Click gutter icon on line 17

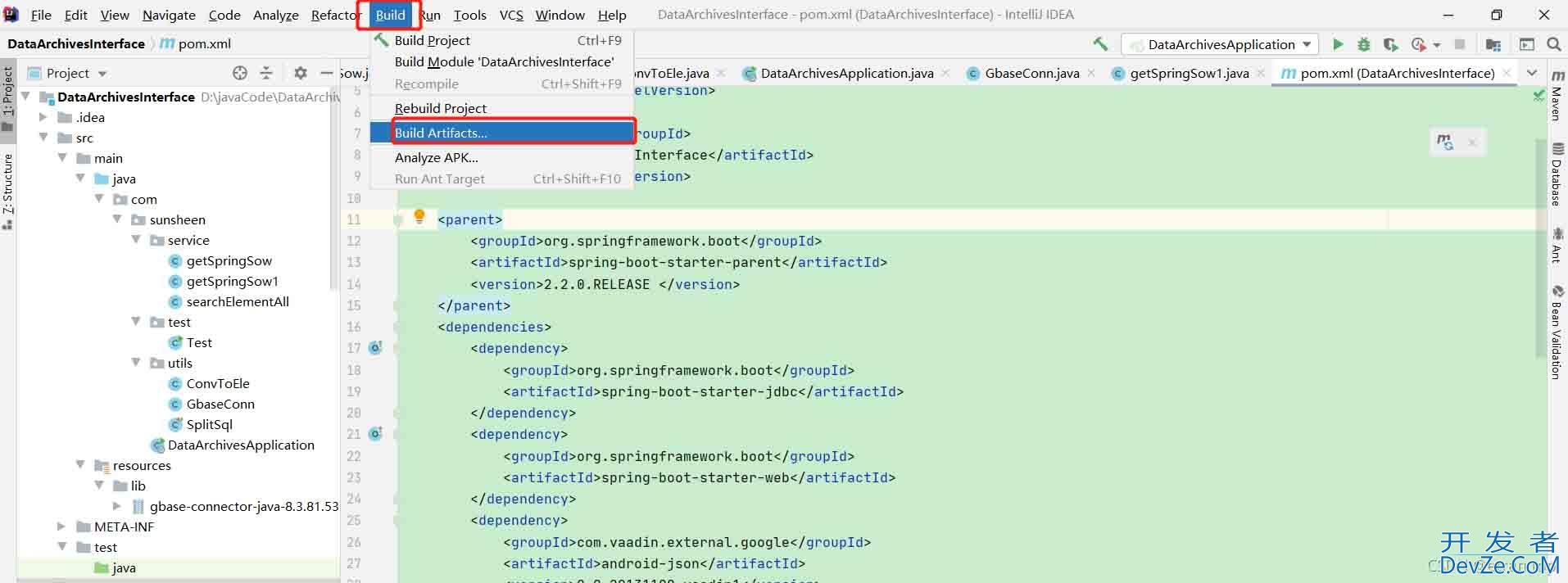click(375, 348)
